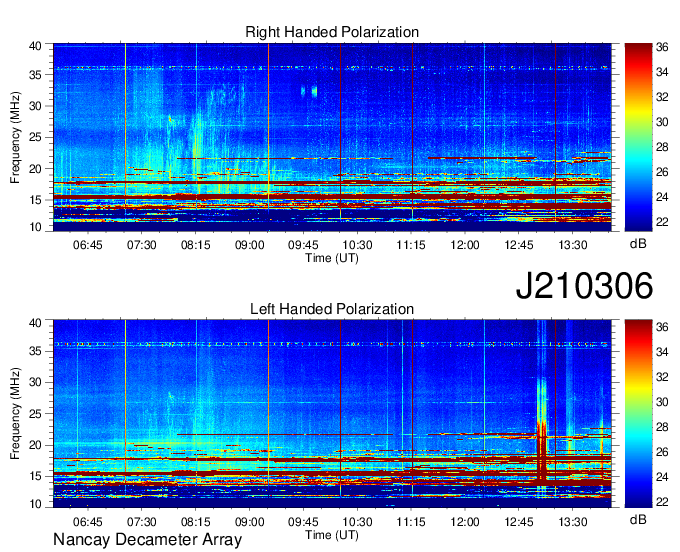Click 25 MHz frequency tick on Right Handed plot

coord(35,137)
